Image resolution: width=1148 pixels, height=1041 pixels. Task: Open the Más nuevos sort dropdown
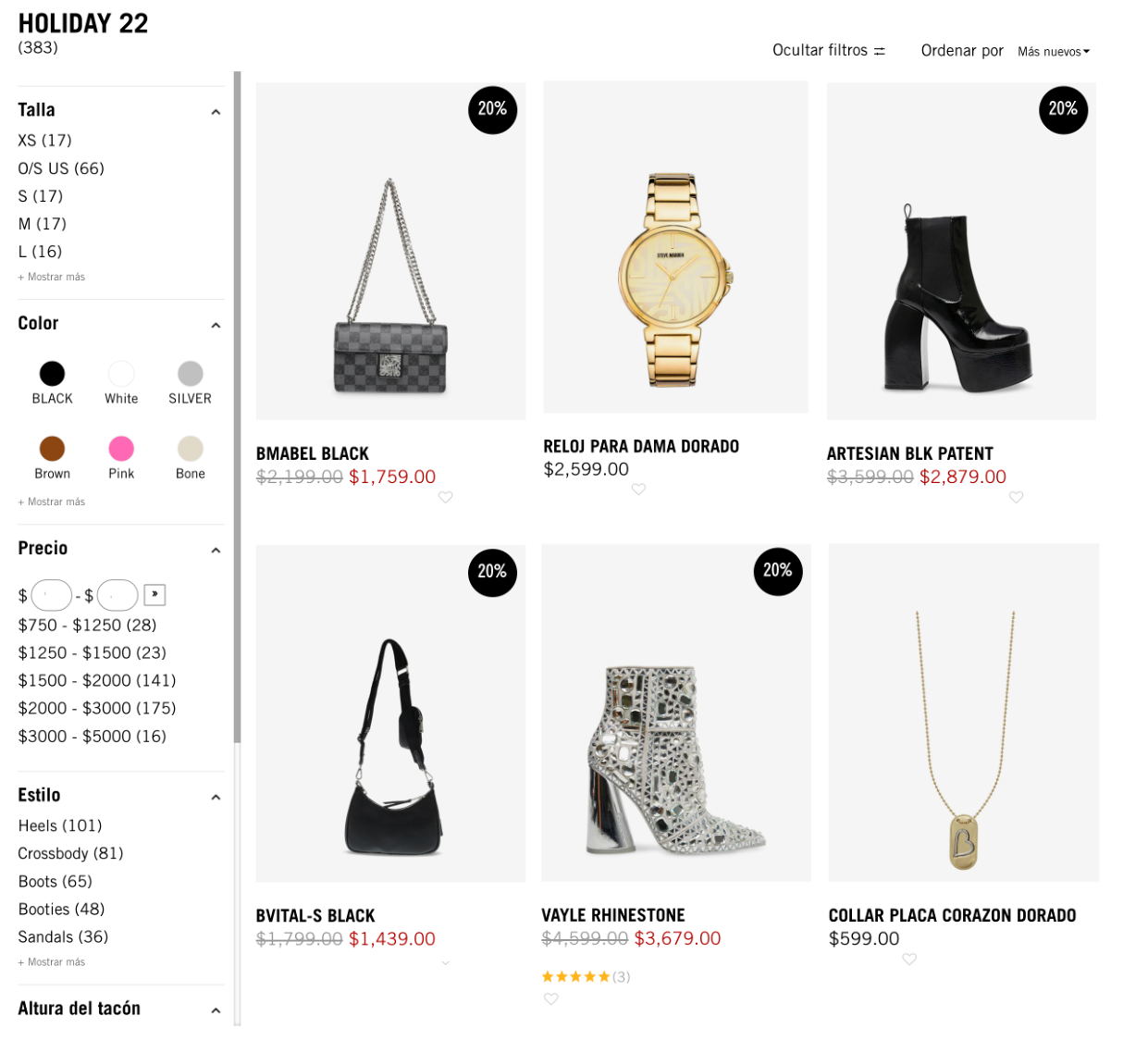(x=1053, y=52)
